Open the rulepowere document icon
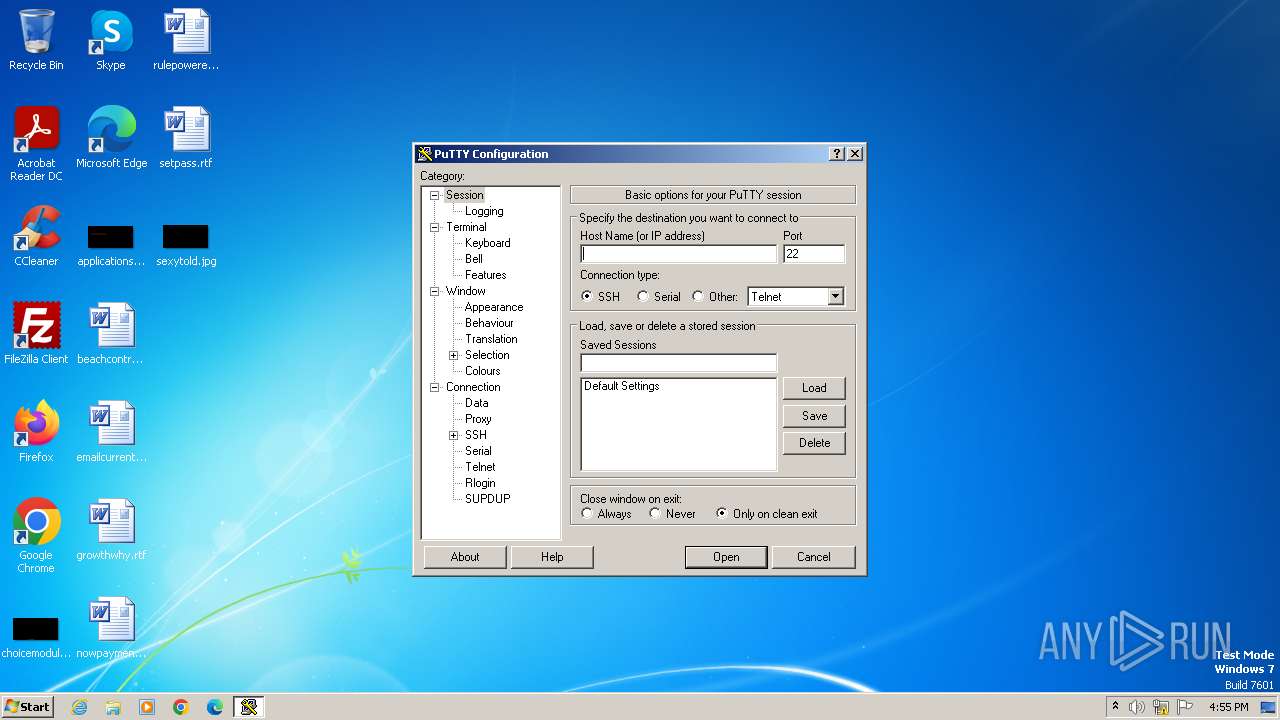The width and height of the screenshot is (1280, 720). pos(186,40)
